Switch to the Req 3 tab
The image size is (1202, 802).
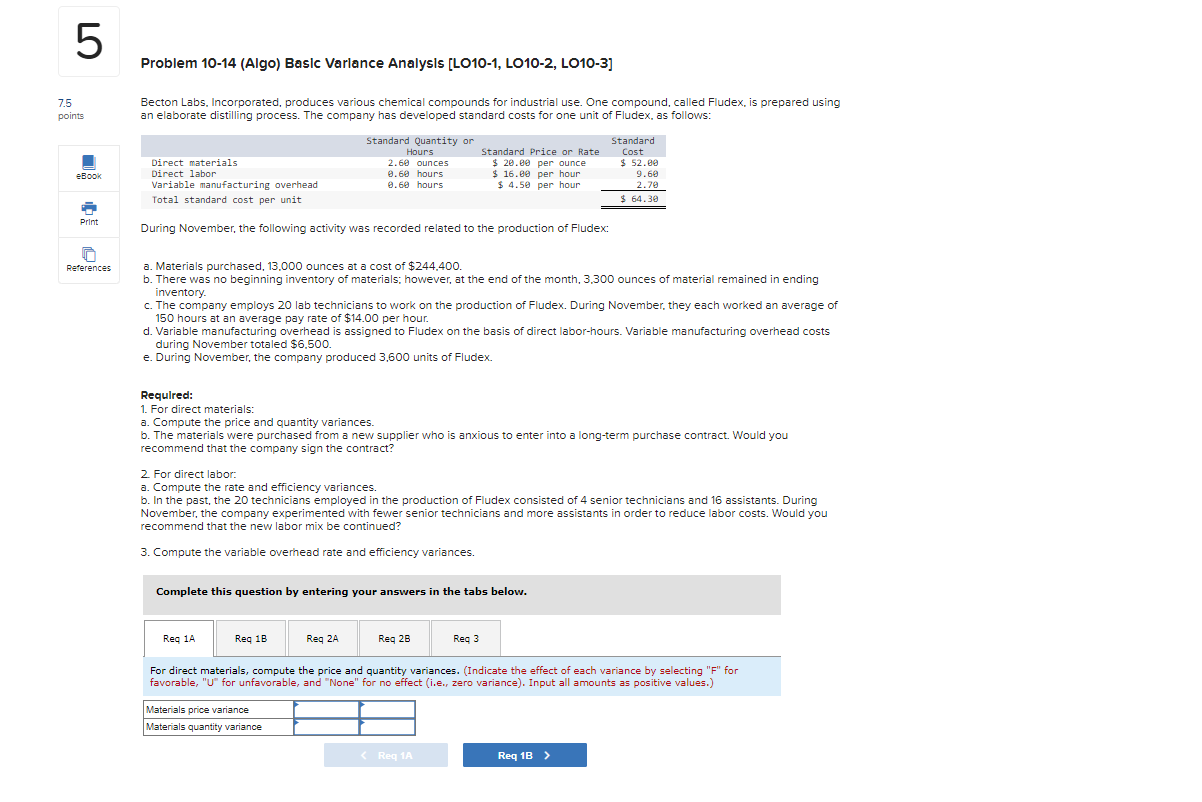pyautogui.click(x=464, y=638)
